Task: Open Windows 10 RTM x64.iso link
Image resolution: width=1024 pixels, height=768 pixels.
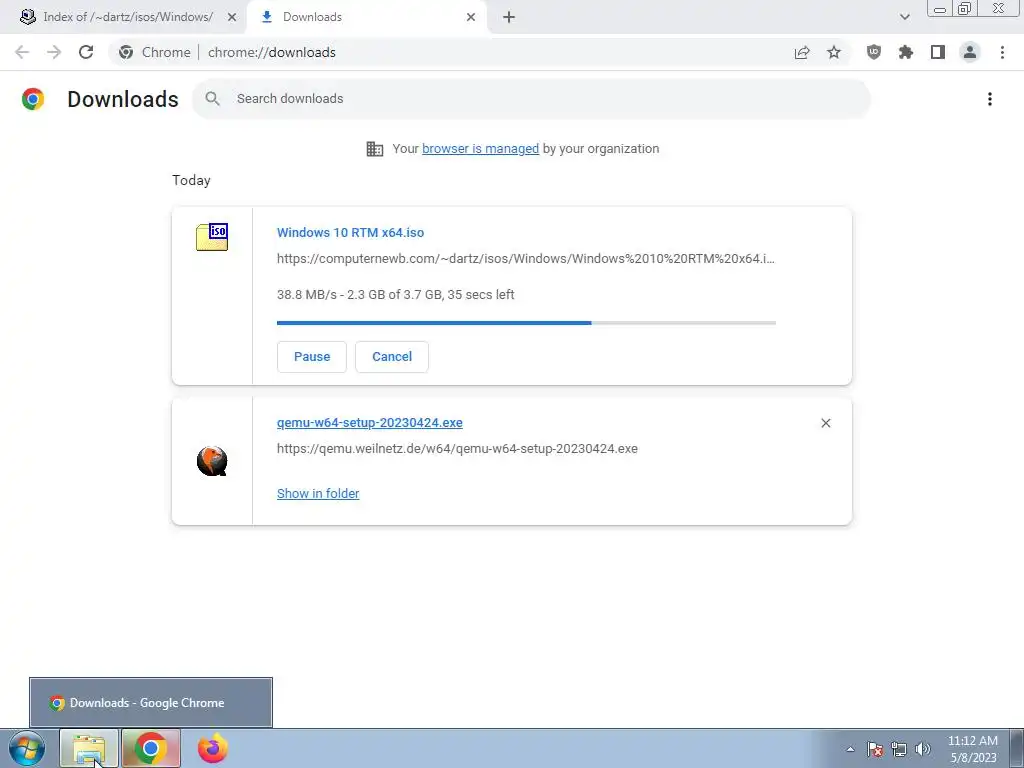Action: click(350, 232)
